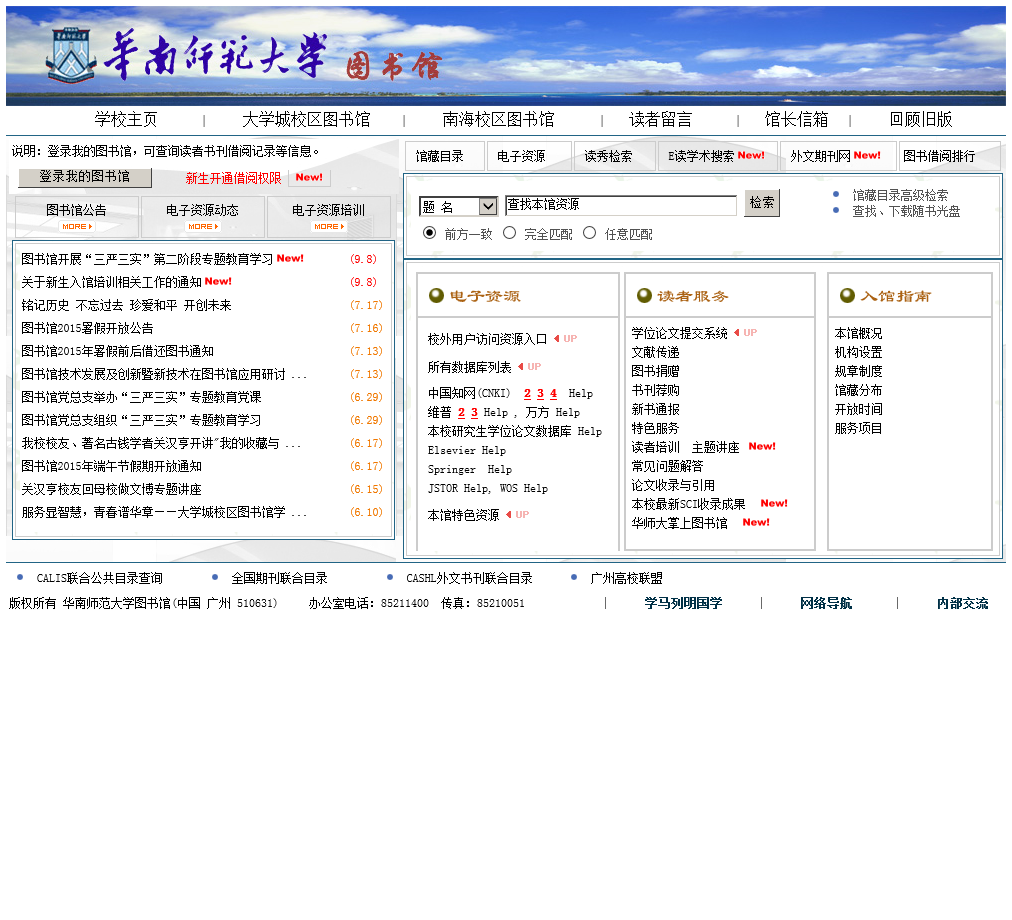Click New! icon beside 新生开通借阅权限
This screenshot has height=920, width=1012.
coord(309,178)
